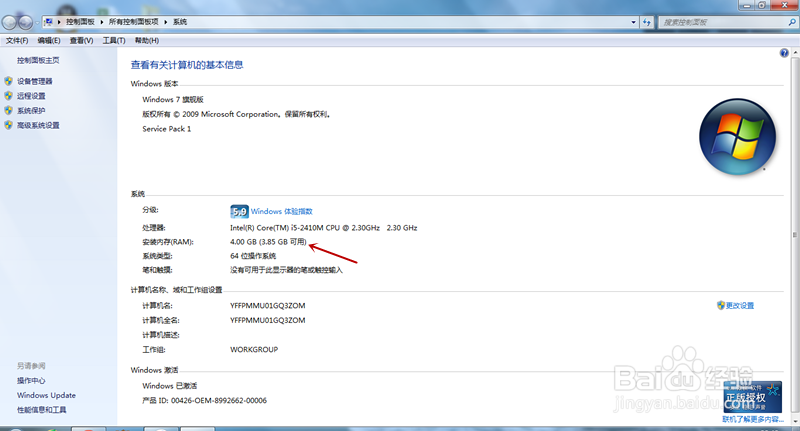Open the 查看(V) menu

click(81, 40)
